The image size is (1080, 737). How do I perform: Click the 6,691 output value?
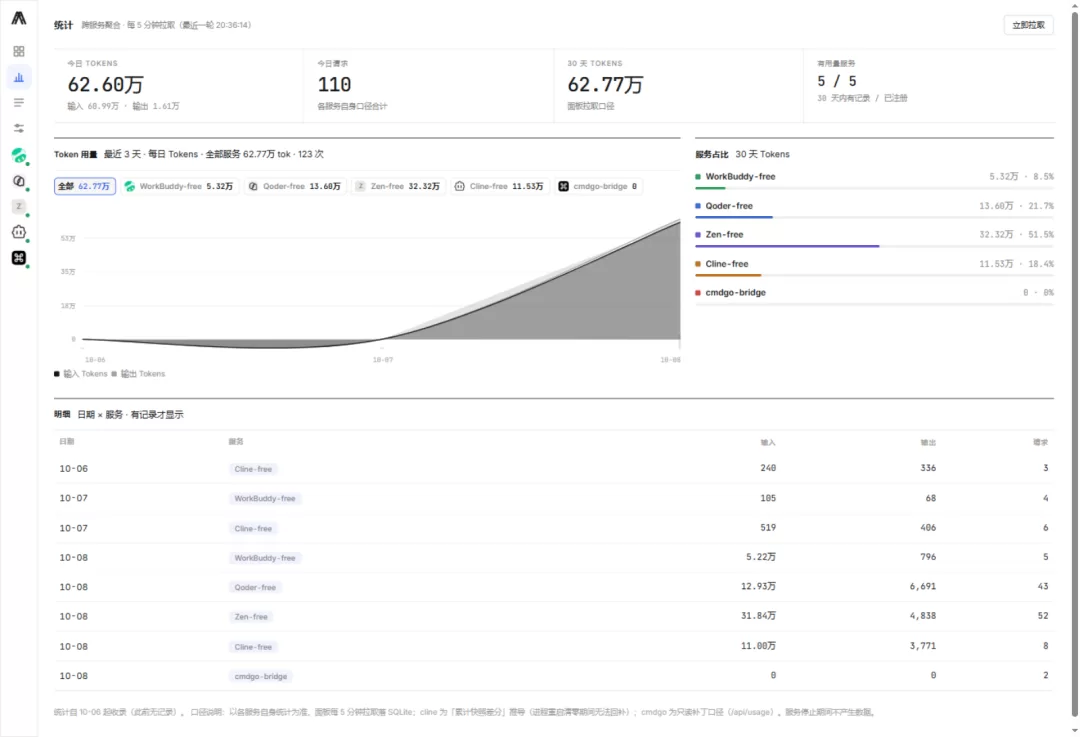coord(923,587)
